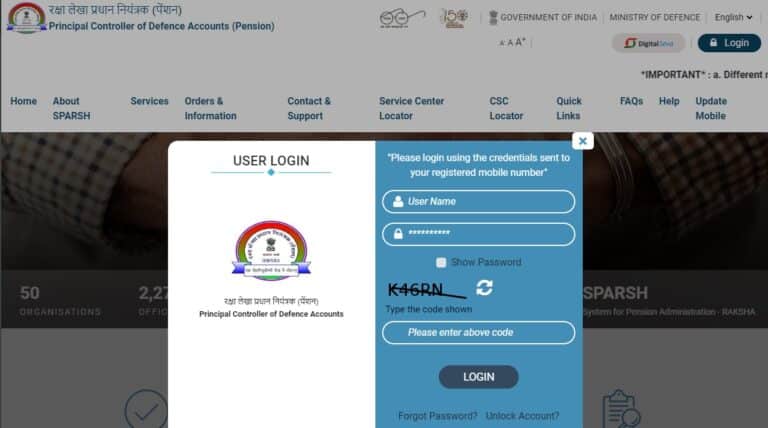This screenshot has height=428, width=768.
Task: Decrease font size with small A icon
Action: (x=502, y=44)
